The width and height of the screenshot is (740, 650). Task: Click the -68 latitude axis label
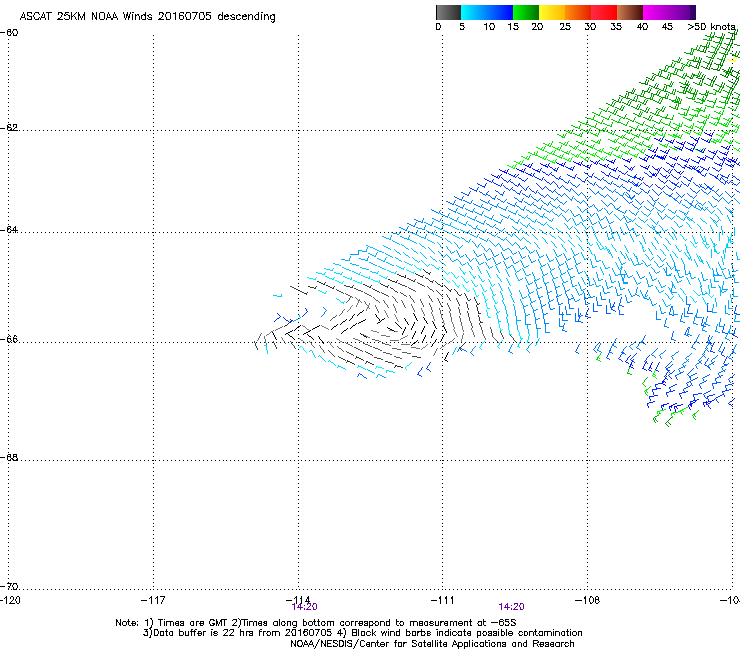[x=10, y=457]
